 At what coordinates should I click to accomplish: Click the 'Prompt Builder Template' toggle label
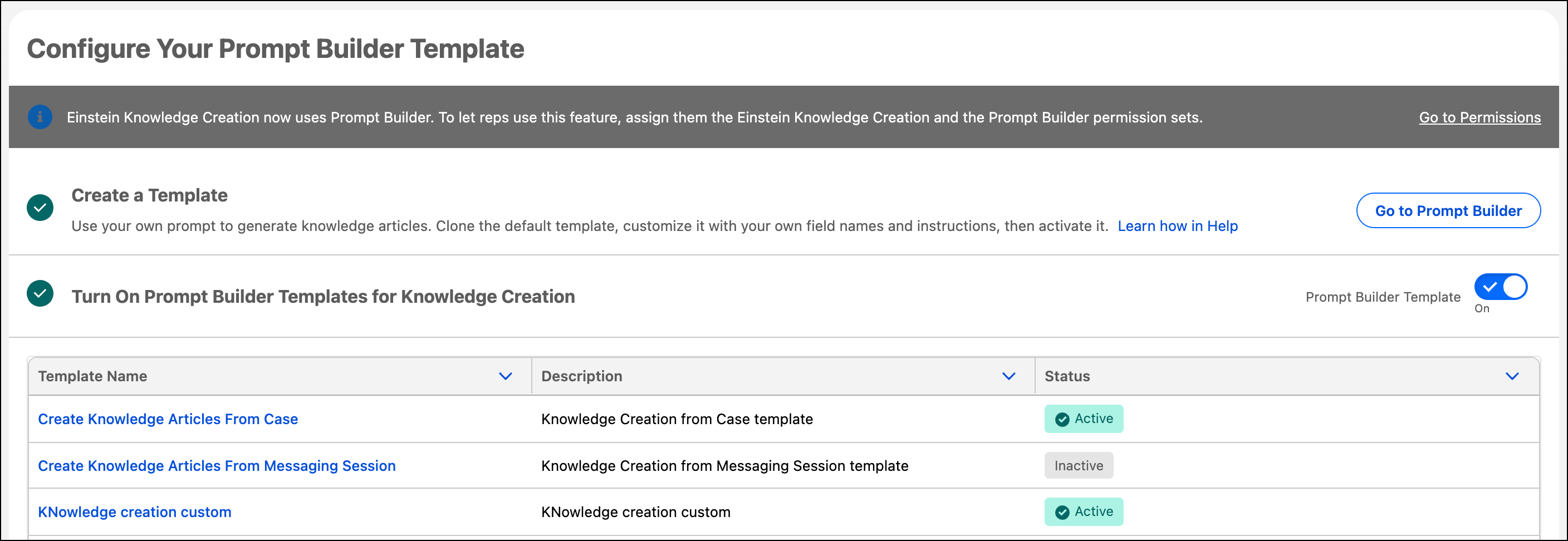1383,297
